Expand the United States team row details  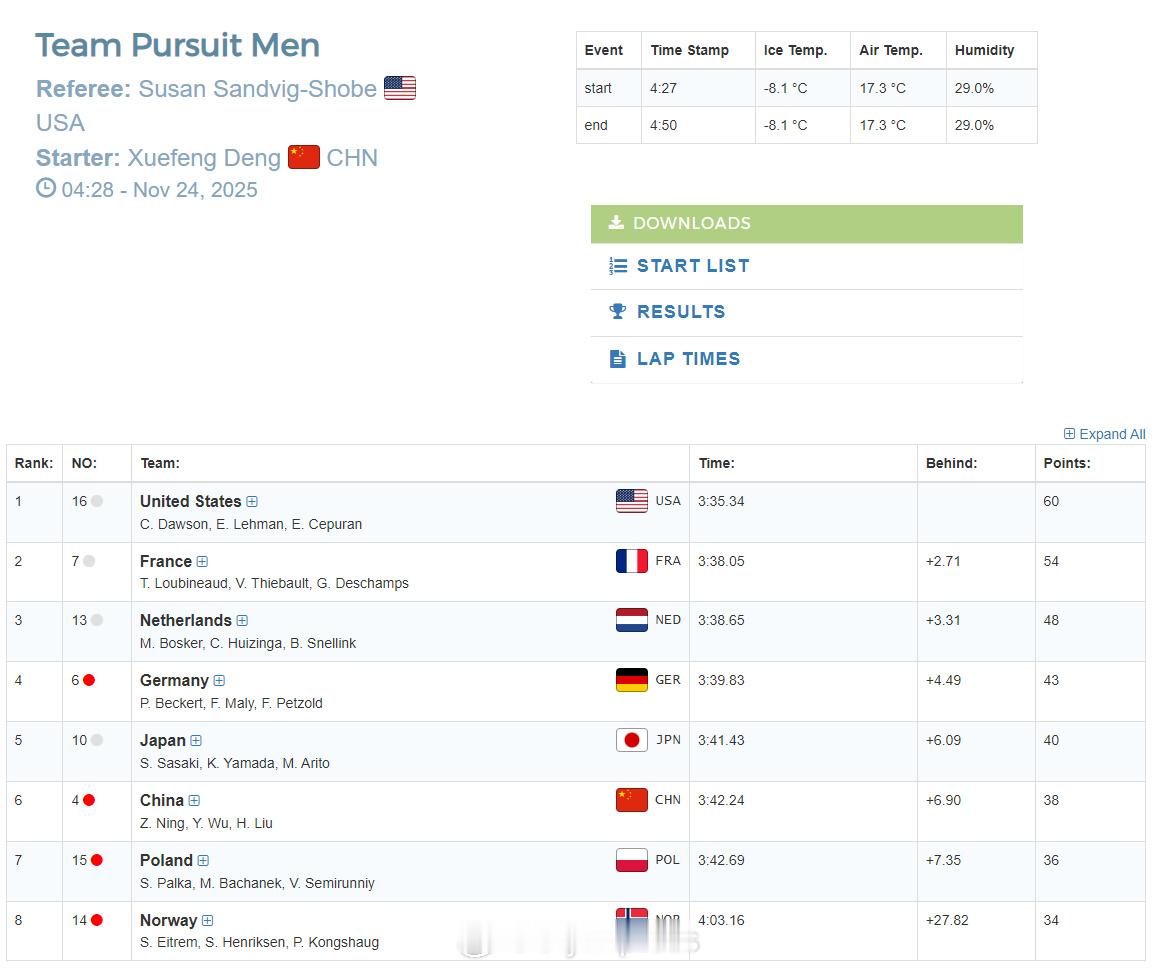point(252,502)
